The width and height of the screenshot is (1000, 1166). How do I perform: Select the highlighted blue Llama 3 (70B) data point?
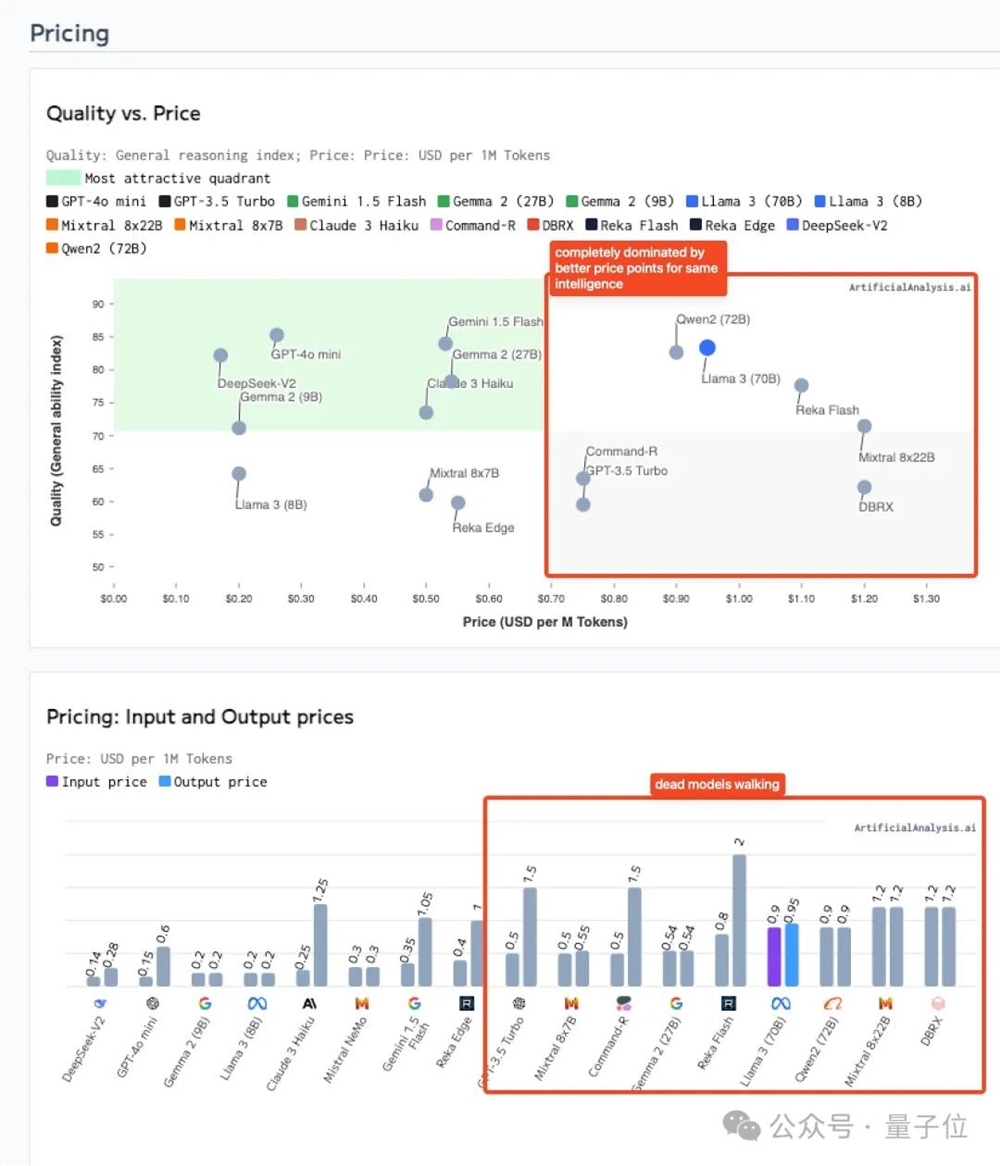point(707,347)
